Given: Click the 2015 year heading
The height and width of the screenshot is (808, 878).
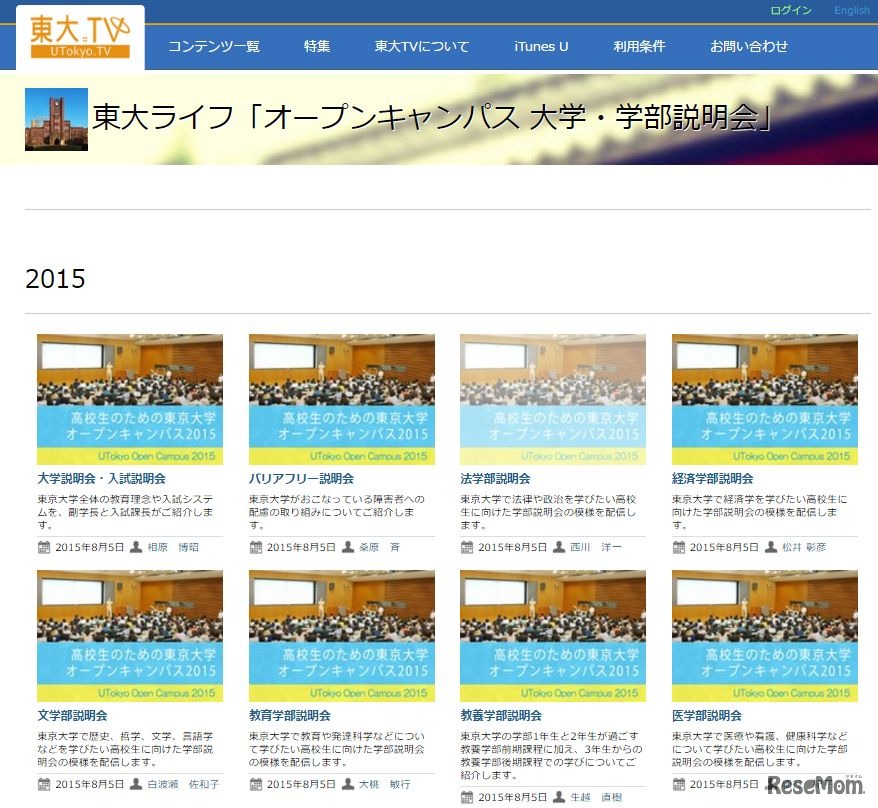Looking at the screenshot, I should click(x=55, y=278).
